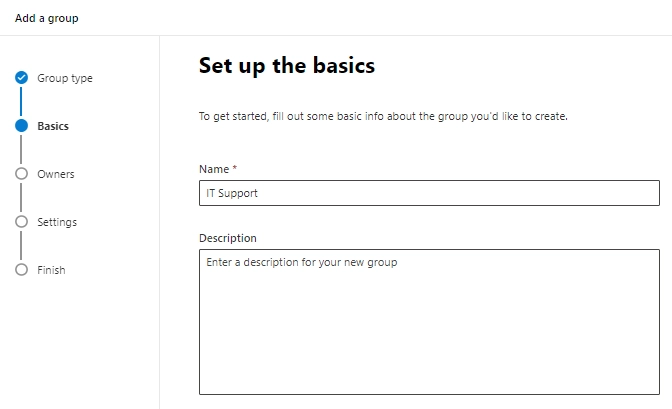The width and height of the screenshot is (672, 409).
Task: Click the Add a group panel title
Action: click(47, 18)
